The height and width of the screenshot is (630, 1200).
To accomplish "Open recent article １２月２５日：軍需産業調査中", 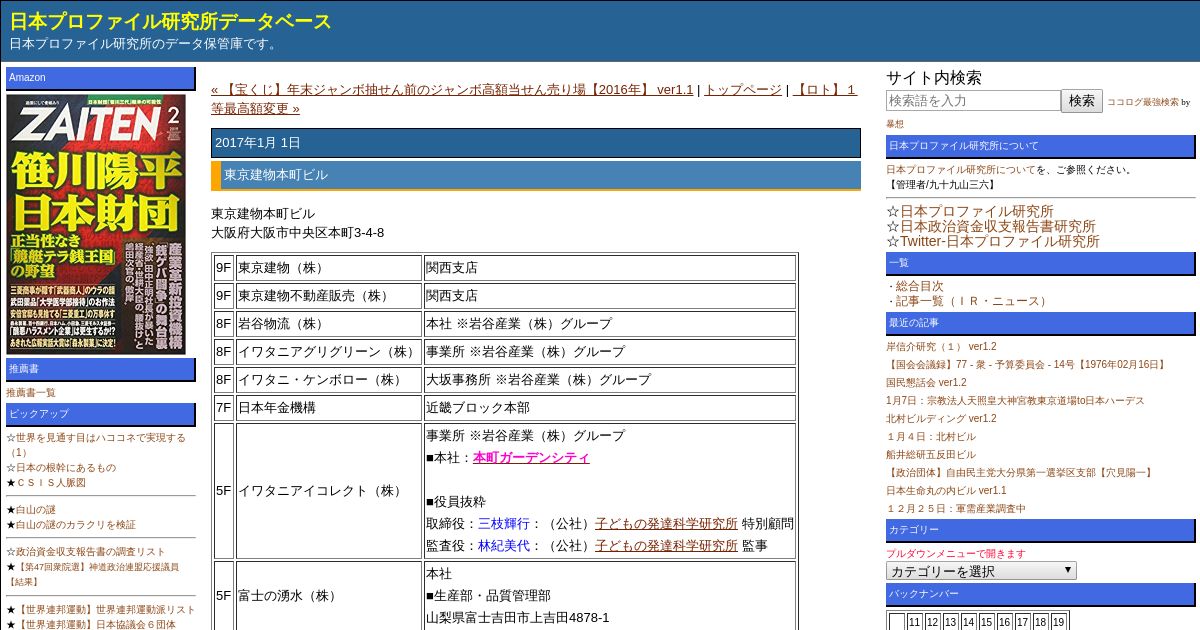I will click(x=956, y=509).
